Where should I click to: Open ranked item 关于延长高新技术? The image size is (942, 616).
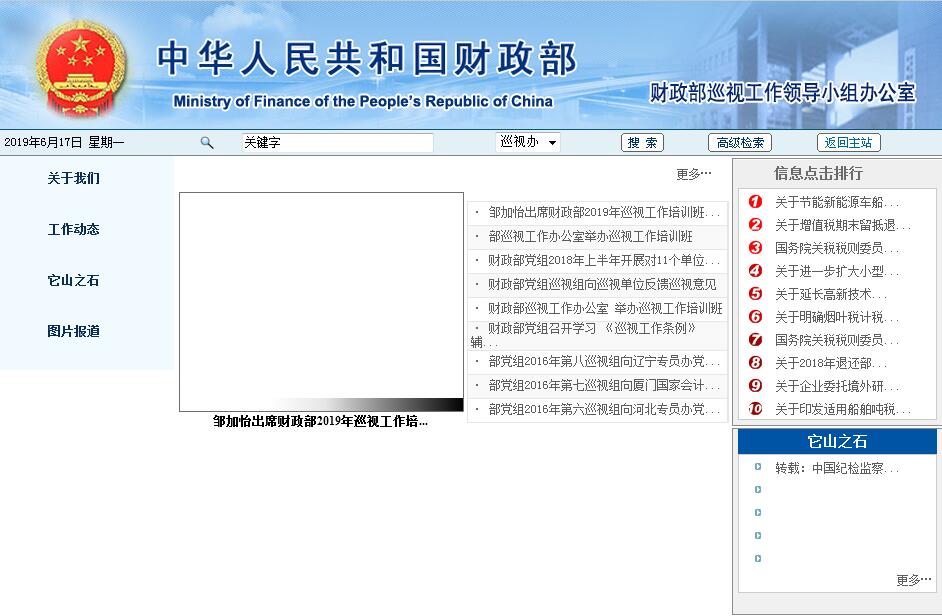point(830,294)
